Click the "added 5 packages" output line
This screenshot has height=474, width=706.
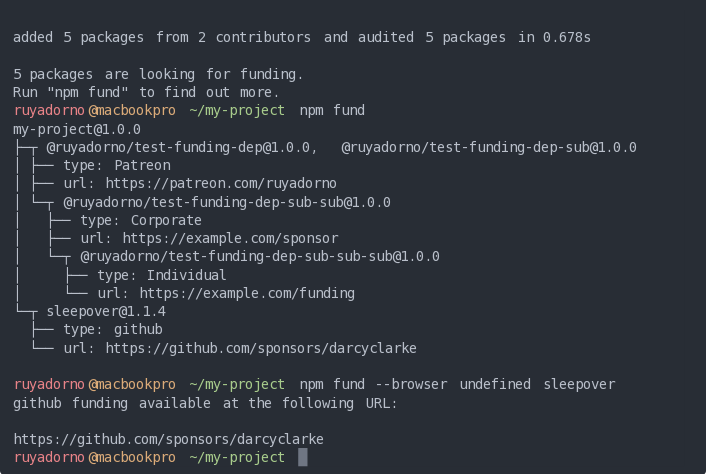[x=301, y=38]
